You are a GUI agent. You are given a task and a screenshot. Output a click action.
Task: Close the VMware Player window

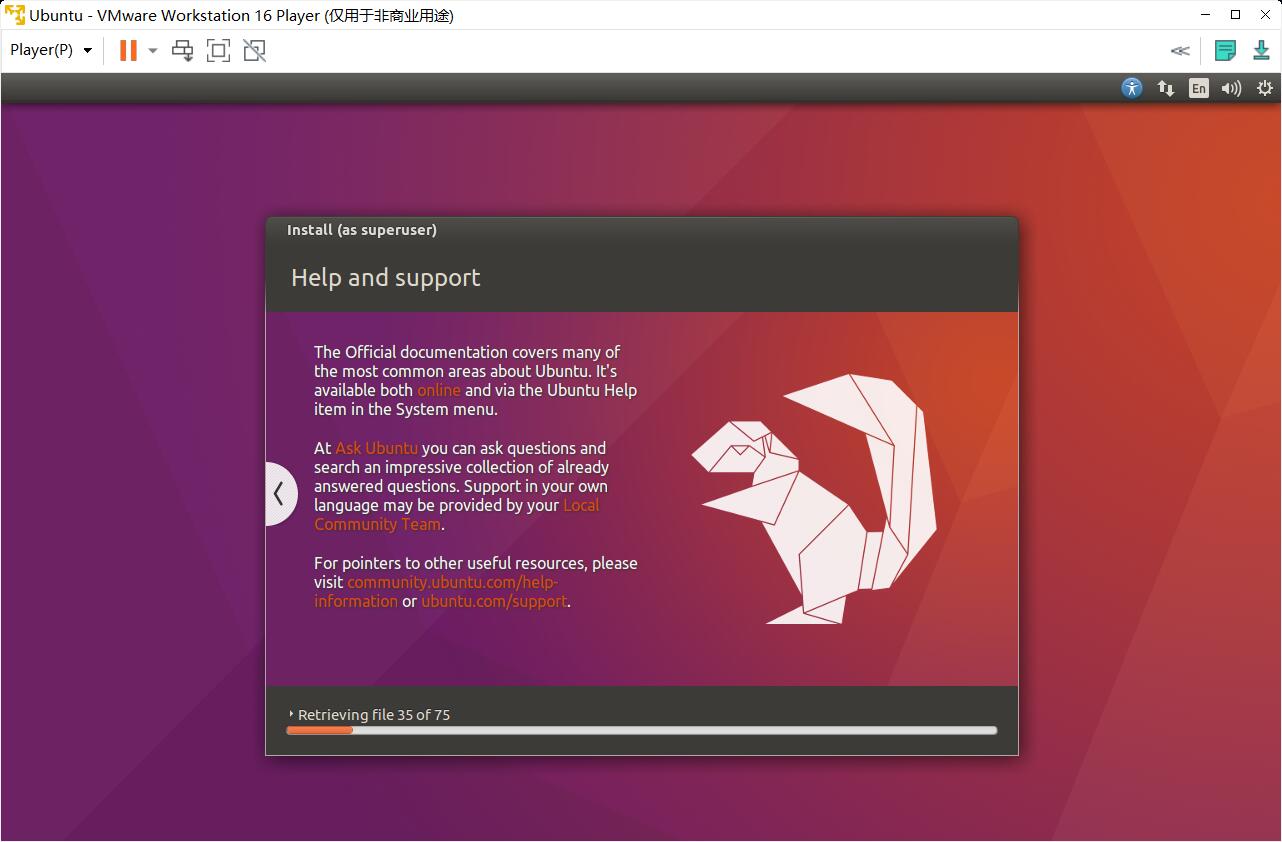tap(1265, 15)
